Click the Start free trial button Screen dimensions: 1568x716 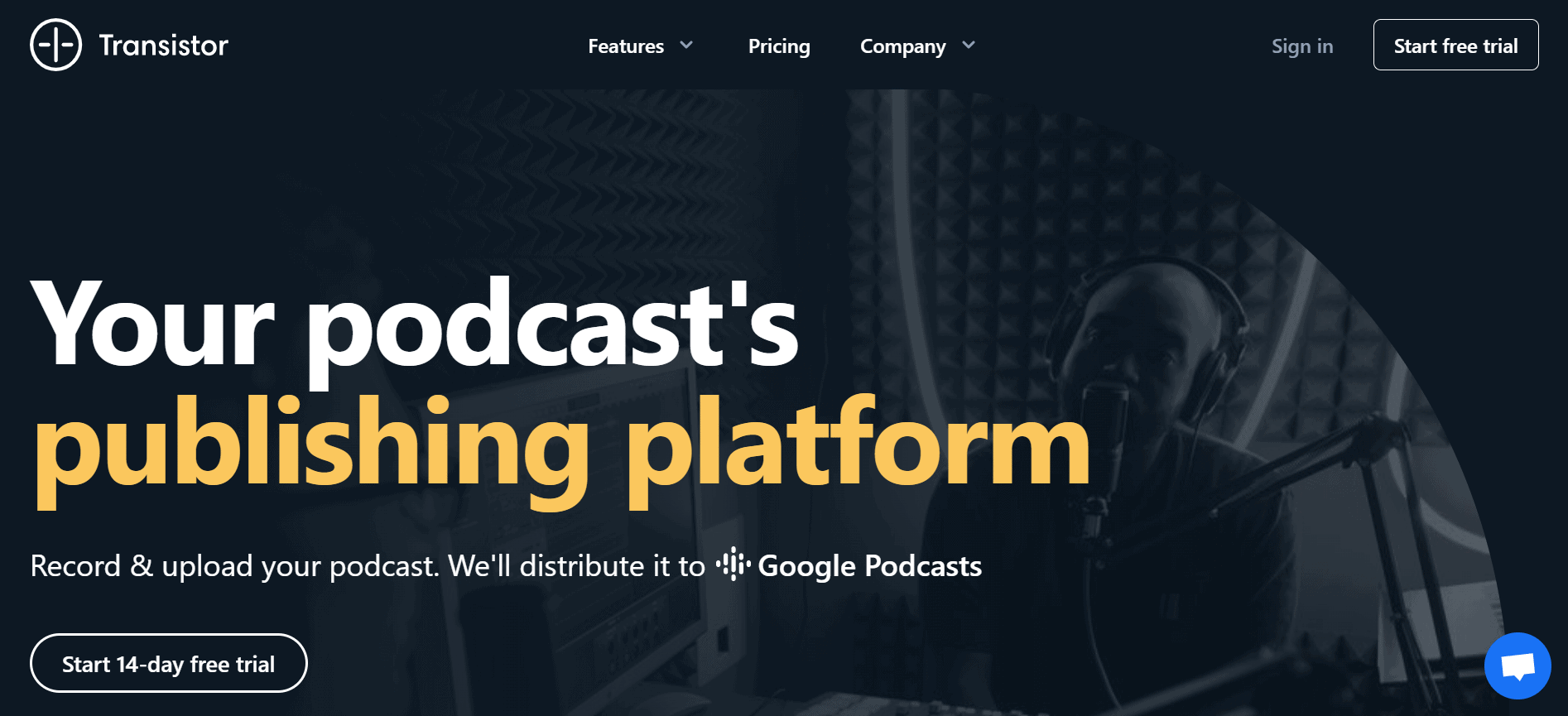point(1455,45)
